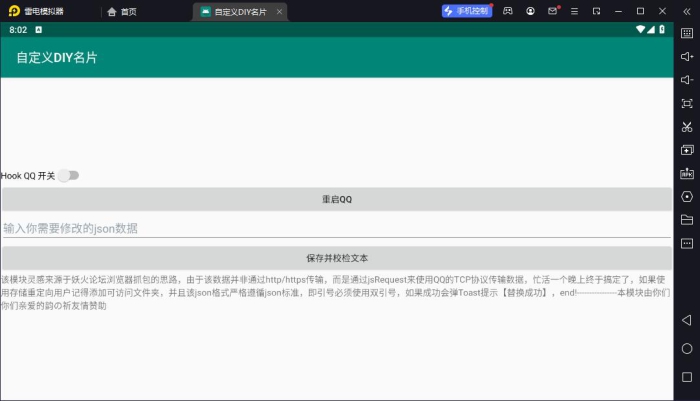Toggle the Hook QQ switch
This screenshot has height=401, width=700.
click(x=69, y=175)
